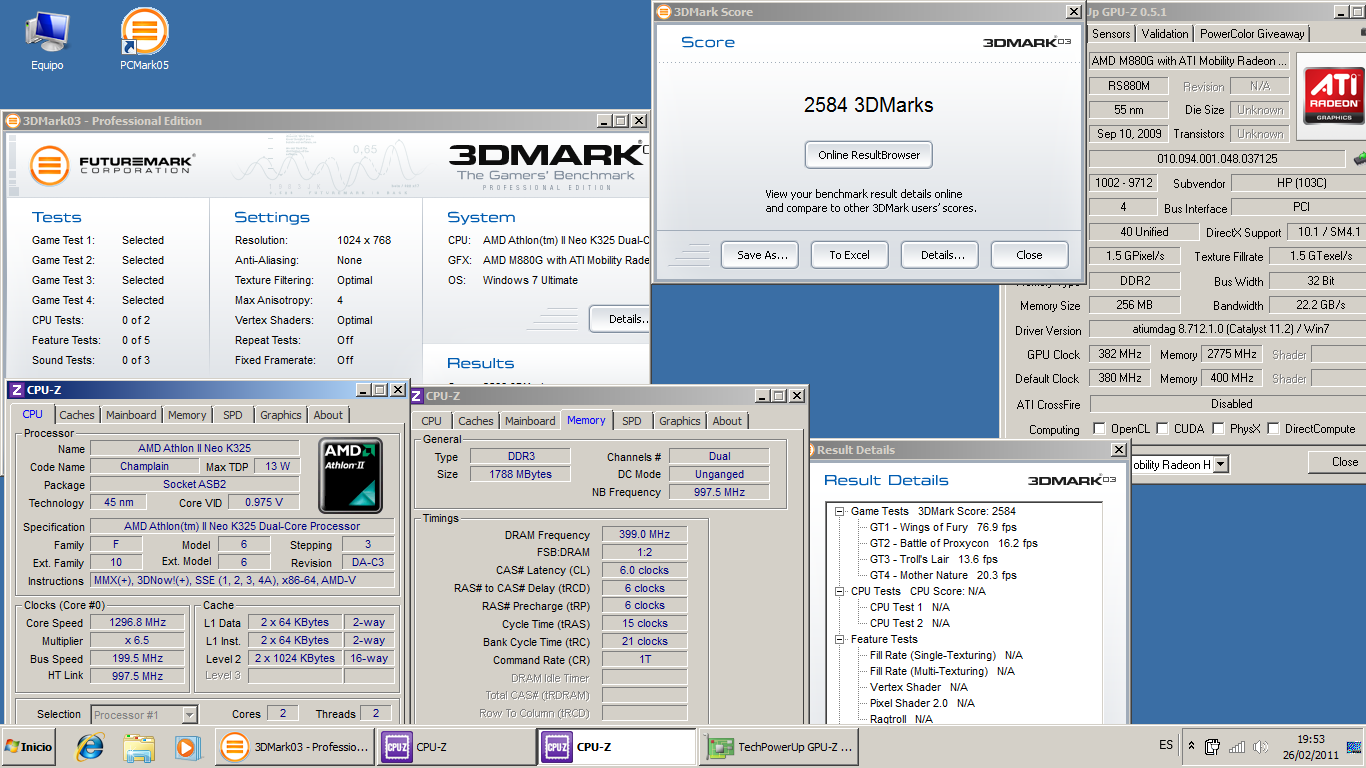Switch to Mainboard tab in left CPU-Z
Image resolution: width=1366 pixels, height=768 pixels.
click(131, 415)
